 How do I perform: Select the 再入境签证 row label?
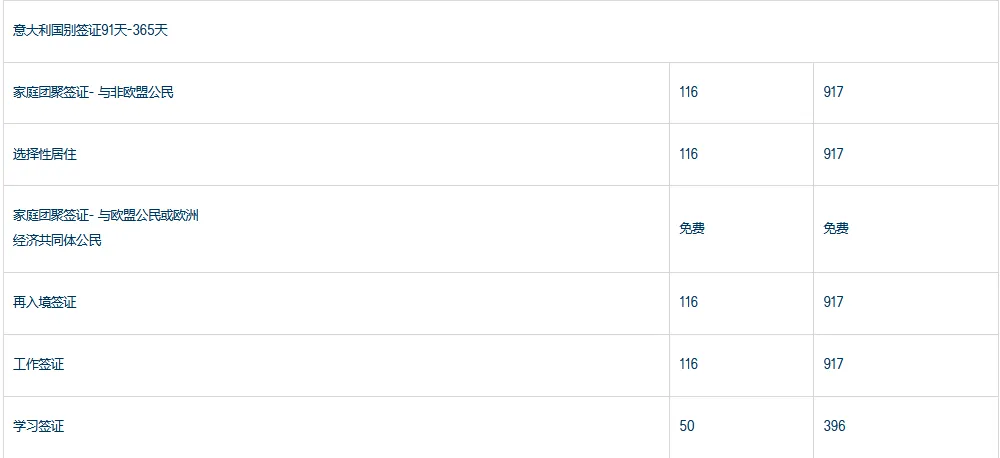[44, 302]
